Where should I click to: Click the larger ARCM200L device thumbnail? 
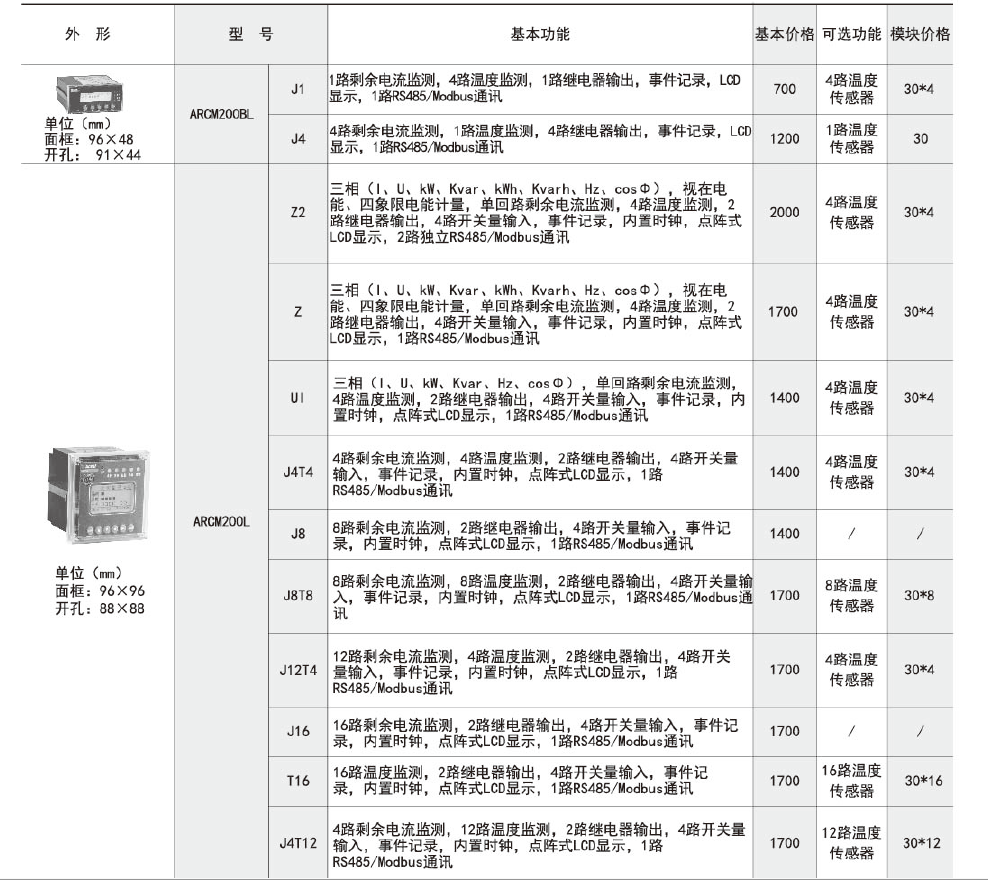(95, 493)
